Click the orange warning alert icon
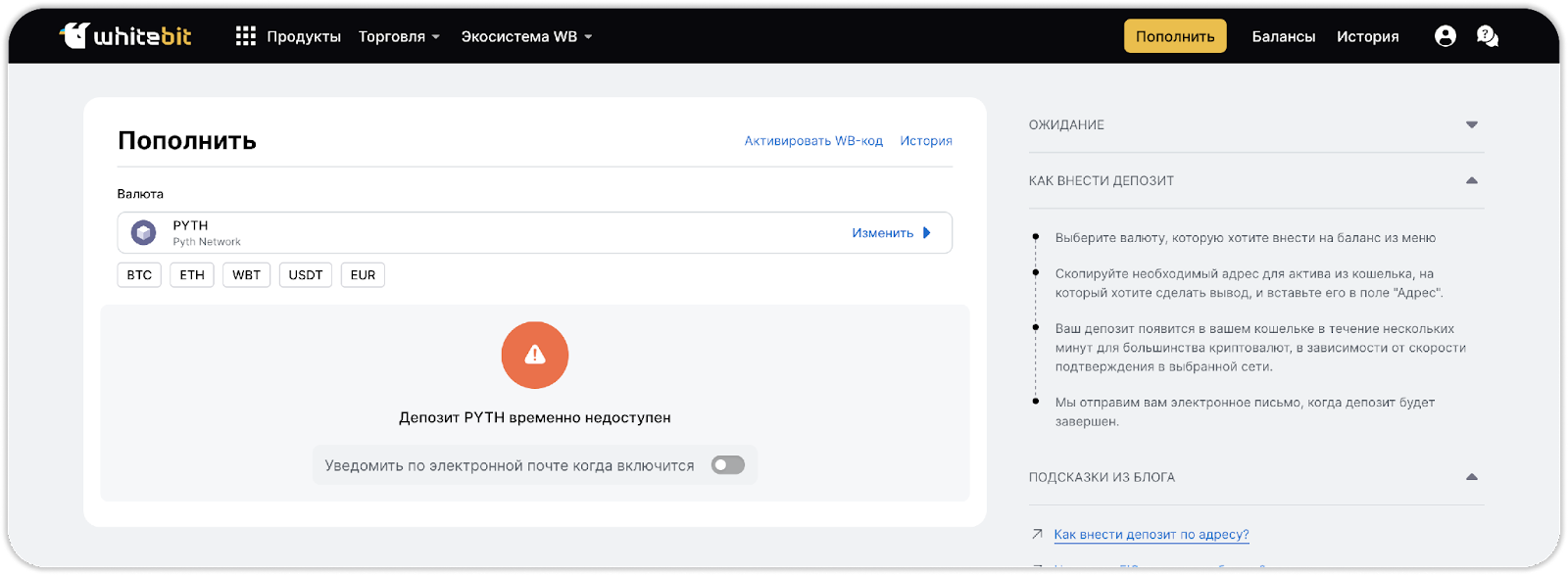1568x575 pixels. (x=534, y=355)
